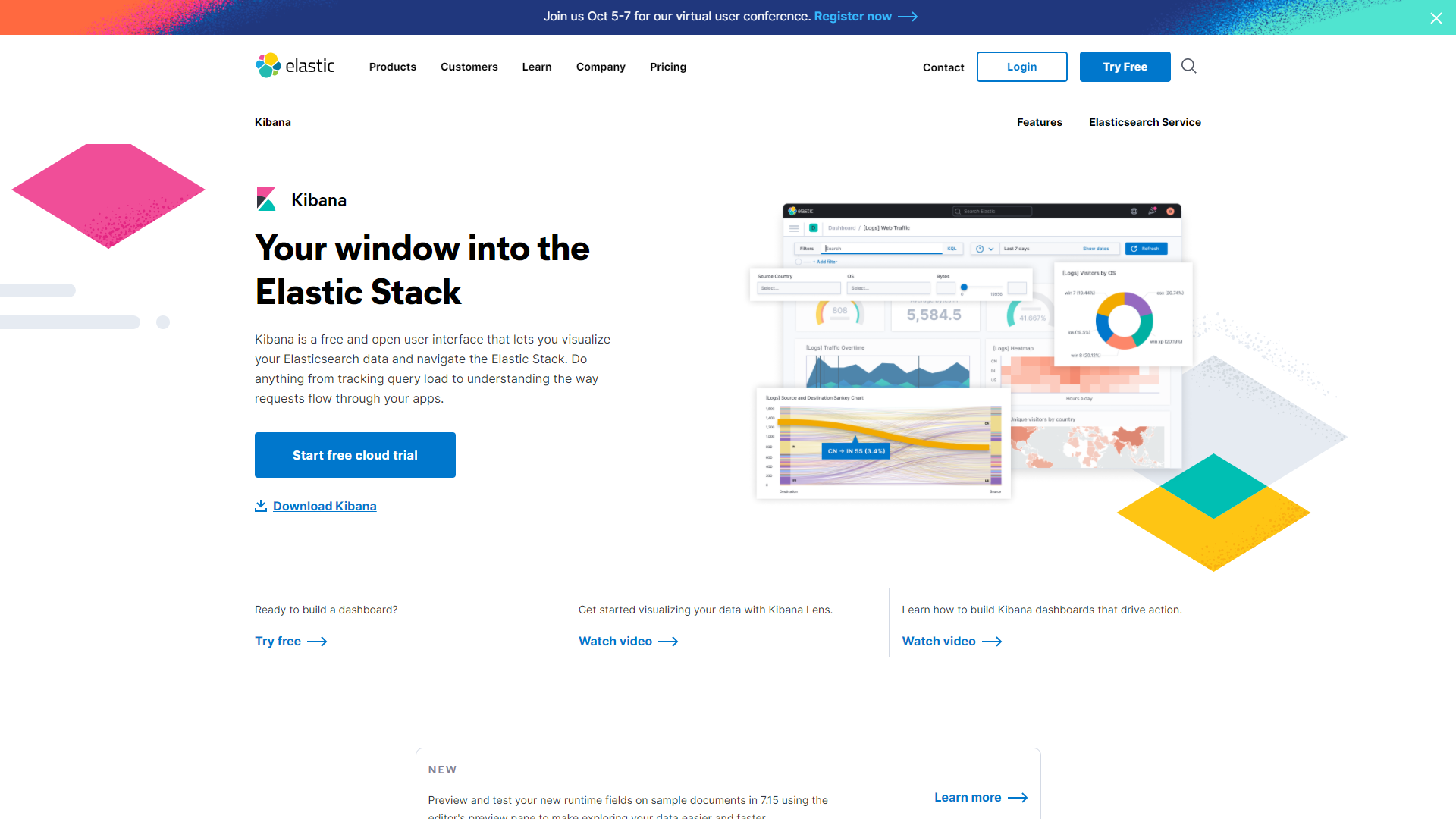Click the Kibana breadcrumb label

click(x=273, y=122)
